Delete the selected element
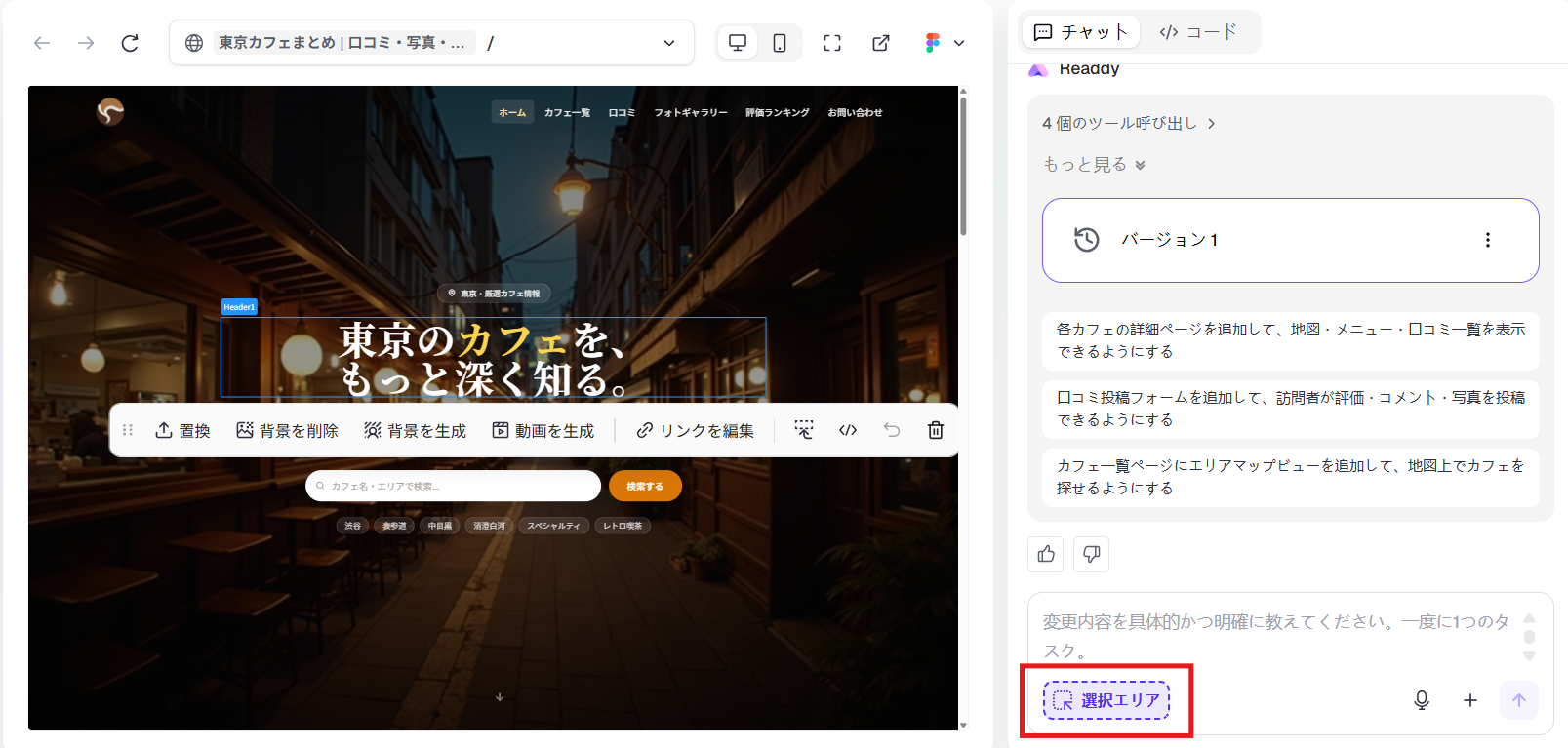Viewport: 1568px width, 748px height. point(936,430)
